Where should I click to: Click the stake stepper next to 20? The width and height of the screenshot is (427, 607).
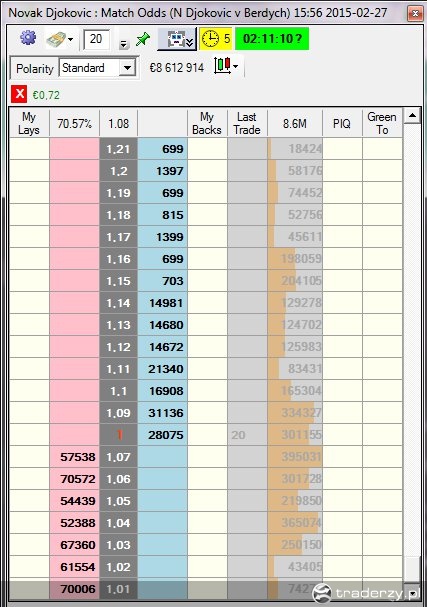pyautogui.click(x=123, y=44)
